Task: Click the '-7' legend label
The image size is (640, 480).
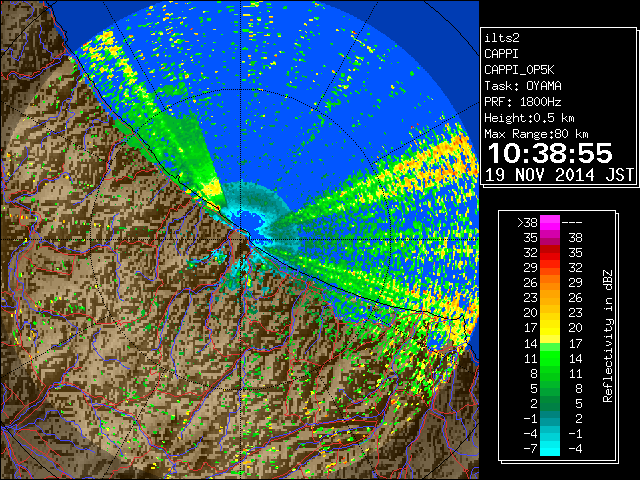Action: coord(530,448)
